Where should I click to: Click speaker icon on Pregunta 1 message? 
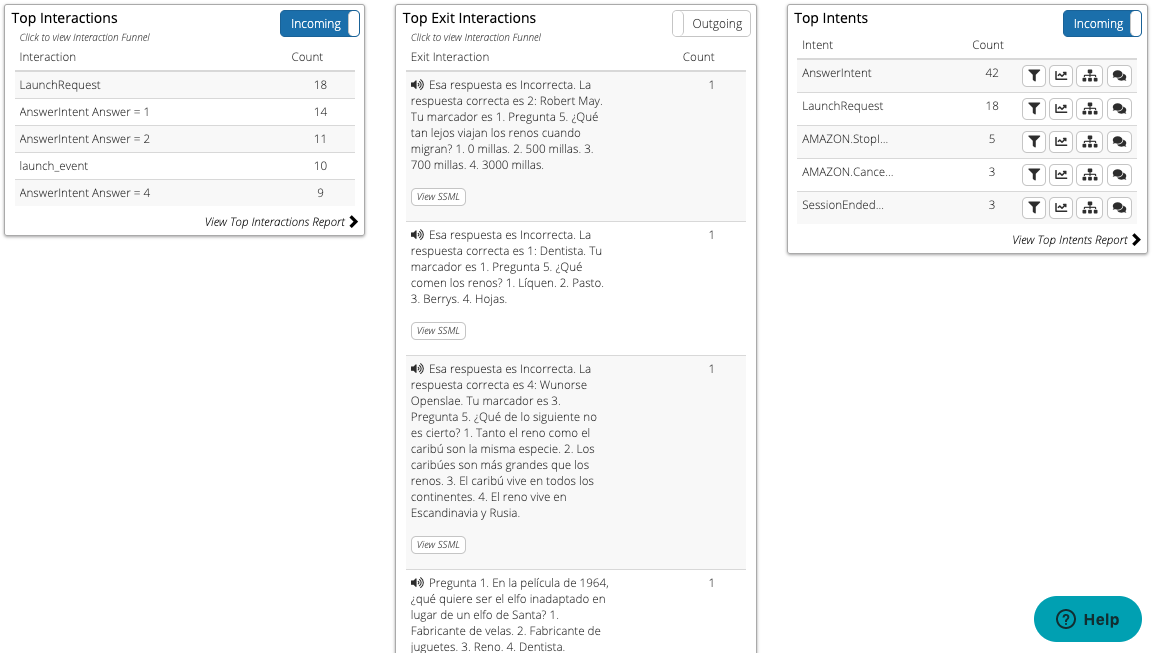(417, 582)
